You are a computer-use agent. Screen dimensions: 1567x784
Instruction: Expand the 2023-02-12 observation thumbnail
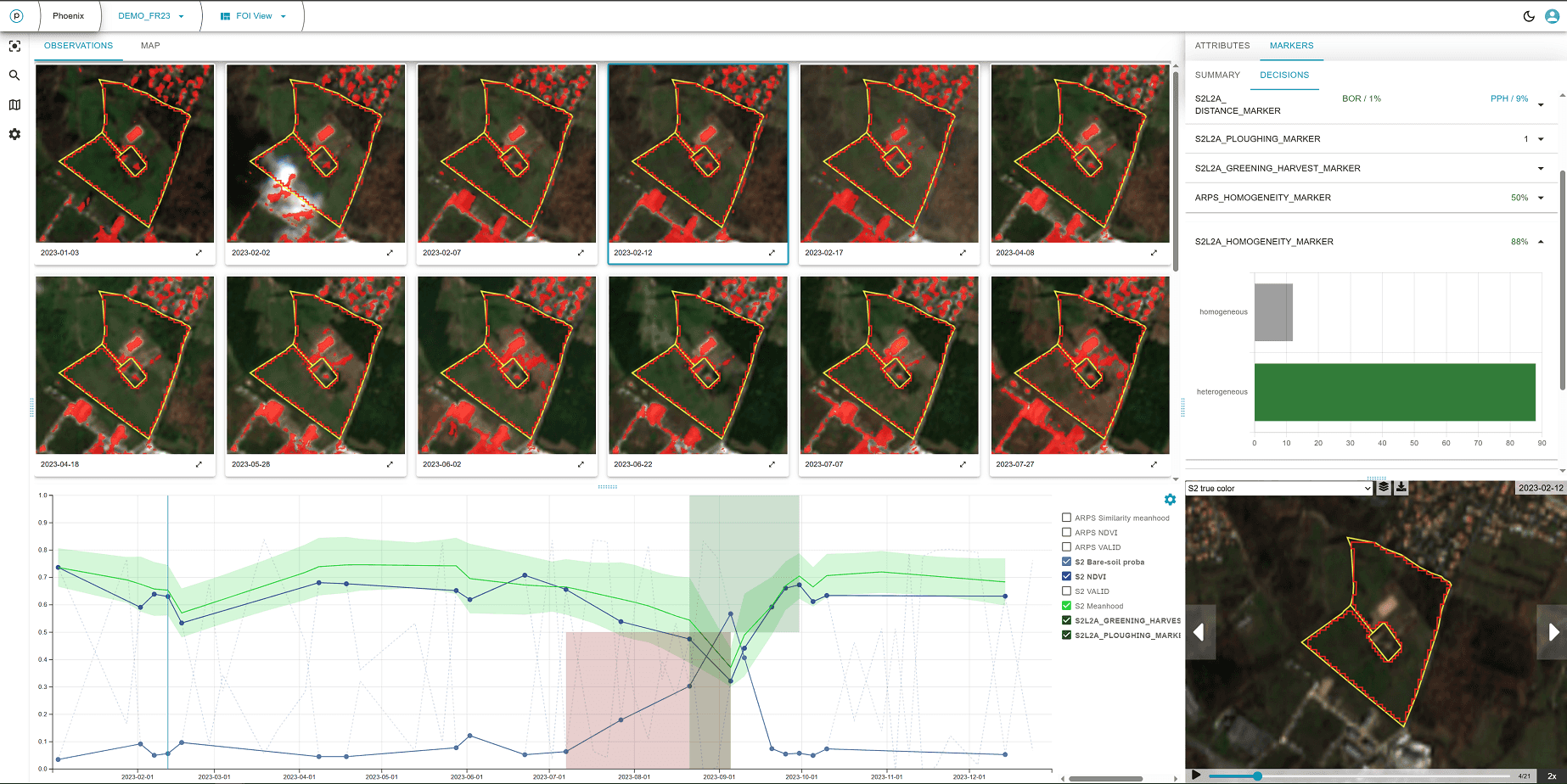coord(772,253)
